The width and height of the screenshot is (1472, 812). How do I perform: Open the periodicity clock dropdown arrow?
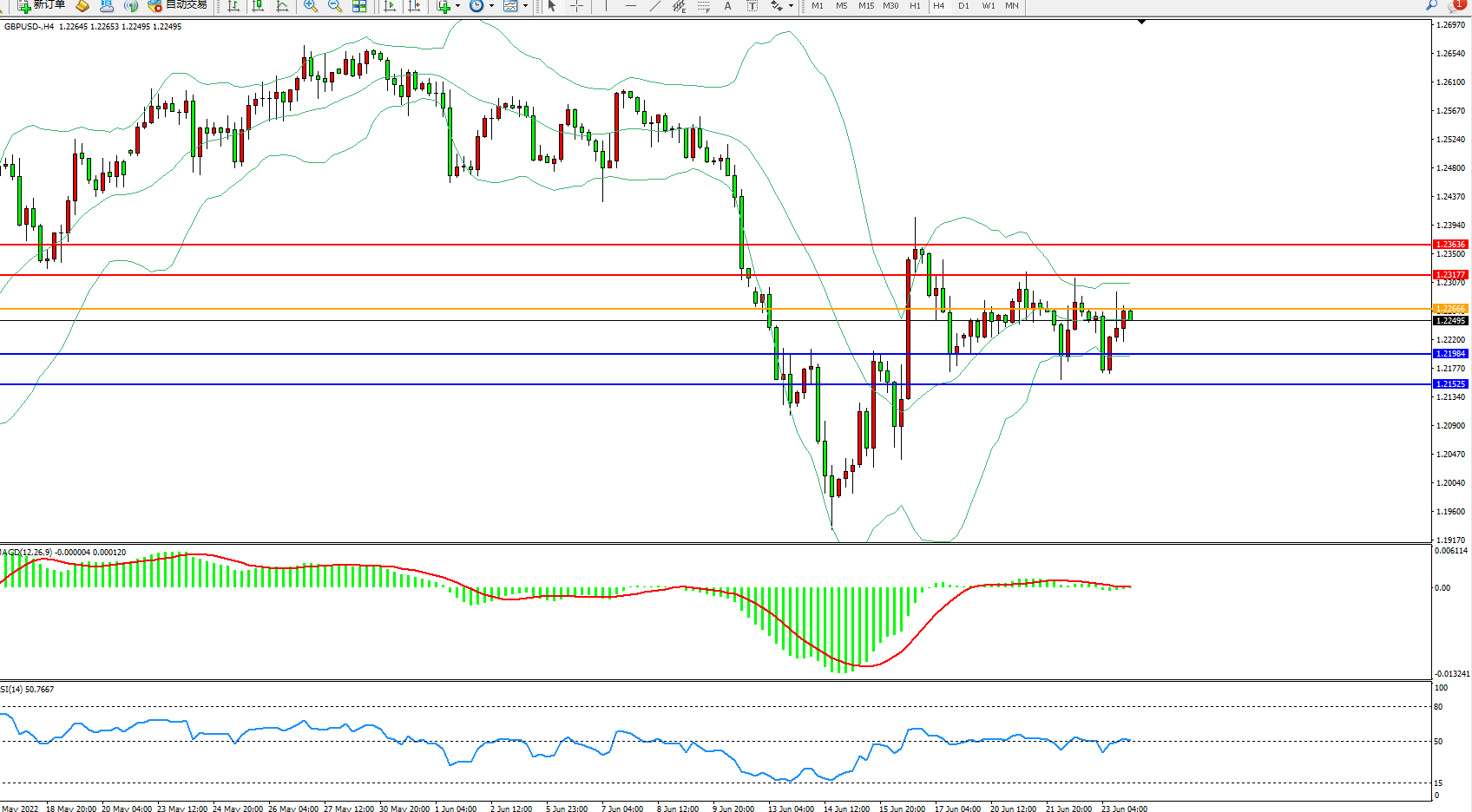[x=491, y=6]
